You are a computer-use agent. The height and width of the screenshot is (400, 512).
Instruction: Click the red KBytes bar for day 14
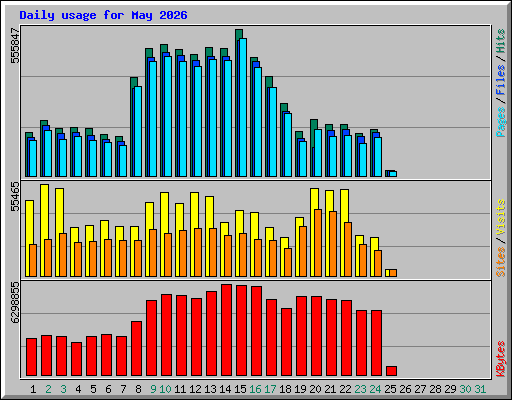tap(226, 330)
